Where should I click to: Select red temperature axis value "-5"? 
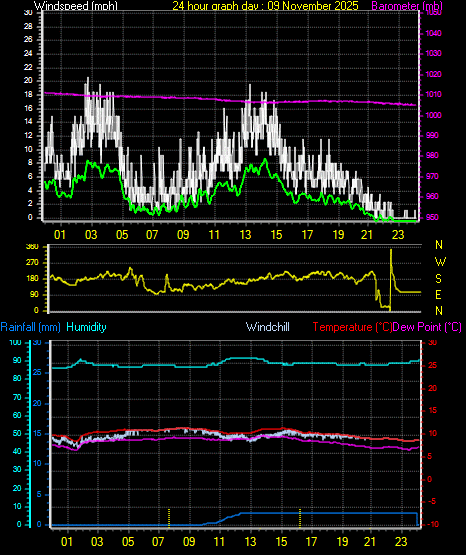click(x=432, y=502)
